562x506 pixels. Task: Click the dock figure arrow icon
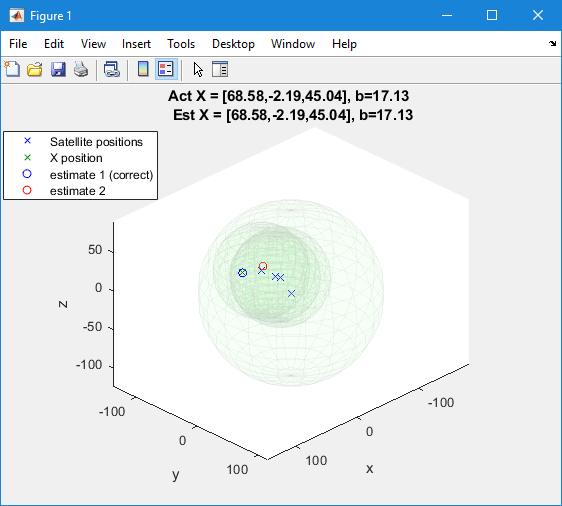click(x=552, y=44)
